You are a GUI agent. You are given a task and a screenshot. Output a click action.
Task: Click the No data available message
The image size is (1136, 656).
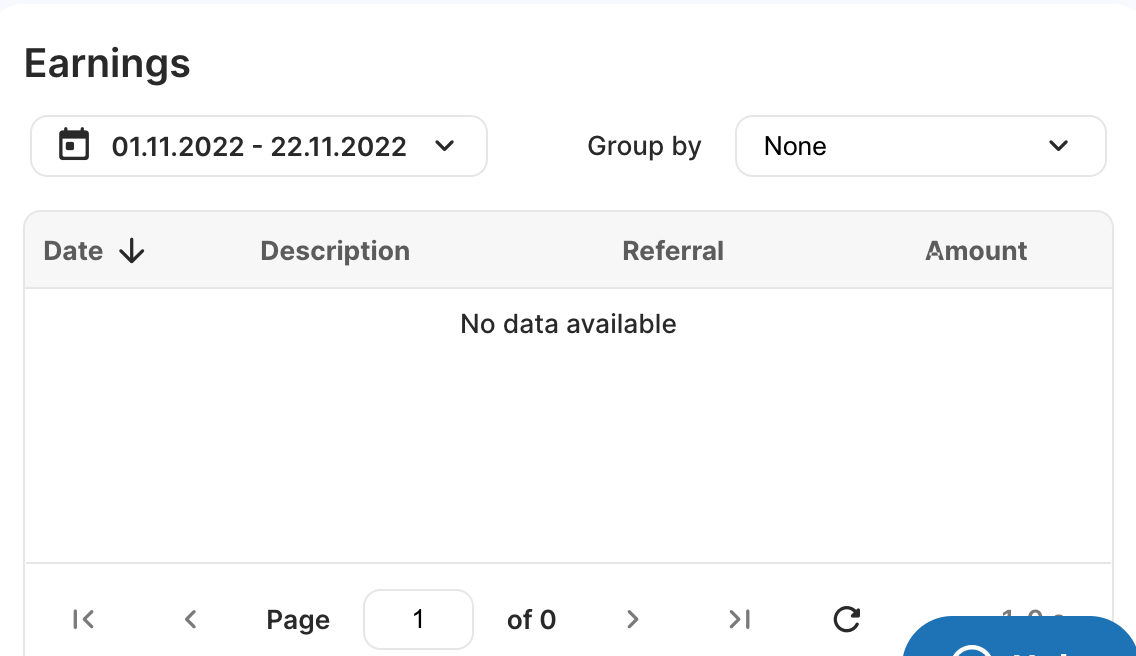coord(568,324)
